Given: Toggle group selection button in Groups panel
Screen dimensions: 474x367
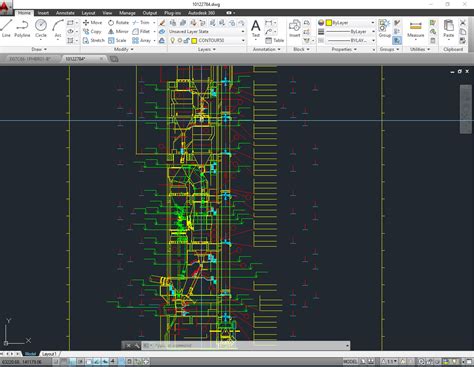Looking at the screenshot, I should [x=397, y=40].
